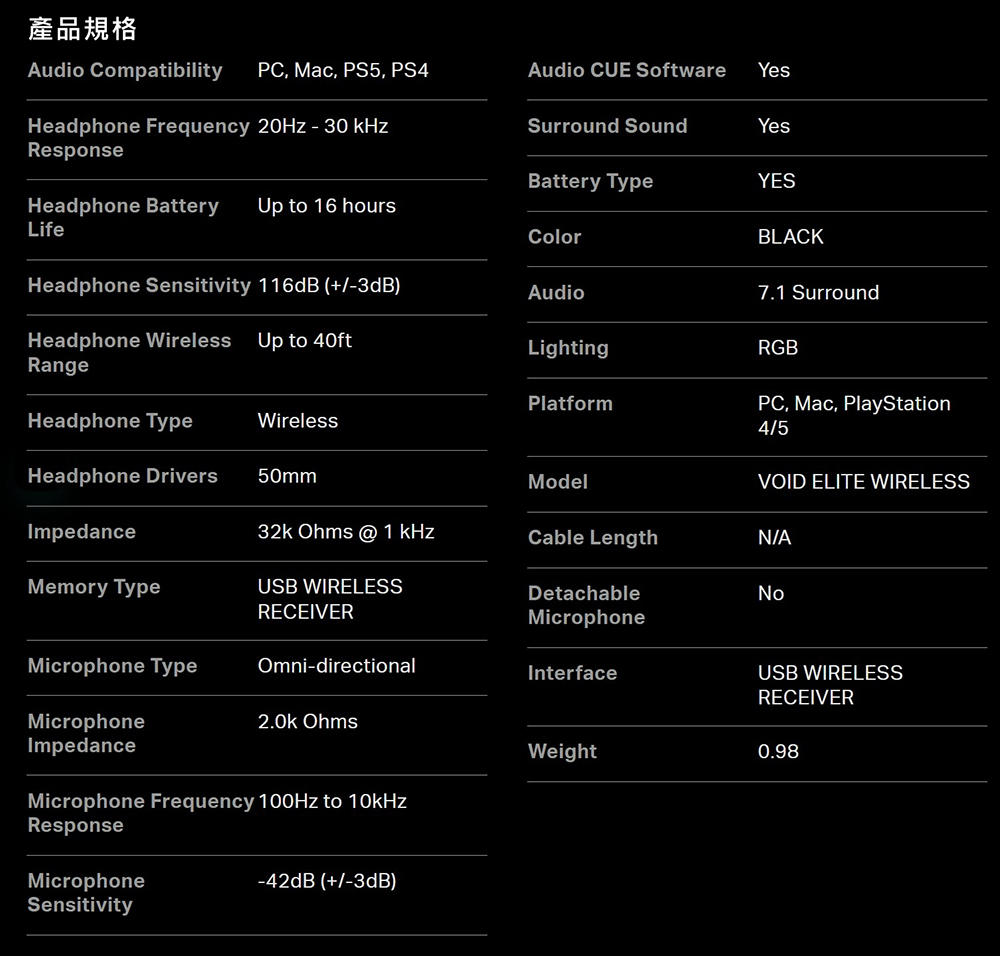Click the value -42dB (+/-3dB)

327,881
